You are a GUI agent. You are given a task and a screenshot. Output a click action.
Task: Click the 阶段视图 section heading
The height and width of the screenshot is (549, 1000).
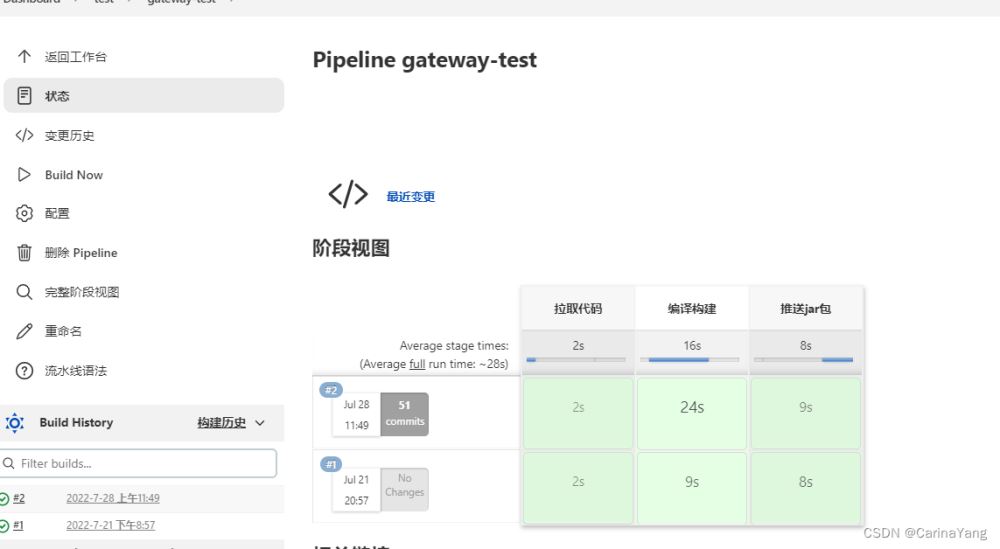(x=351, y=248)
